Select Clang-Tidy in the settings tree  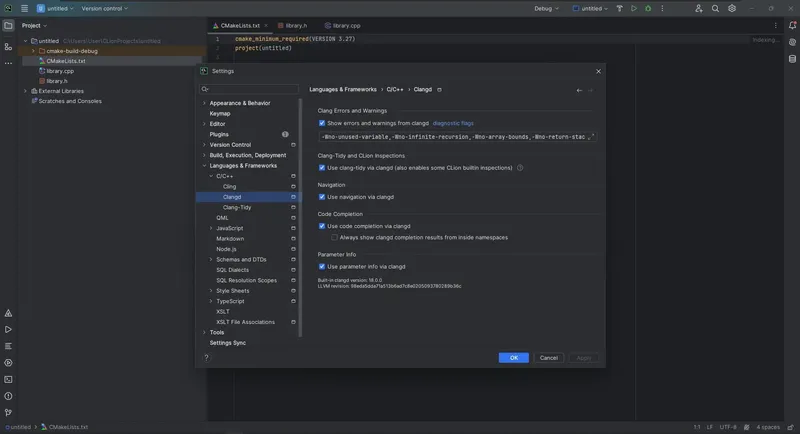click(237, 207)
